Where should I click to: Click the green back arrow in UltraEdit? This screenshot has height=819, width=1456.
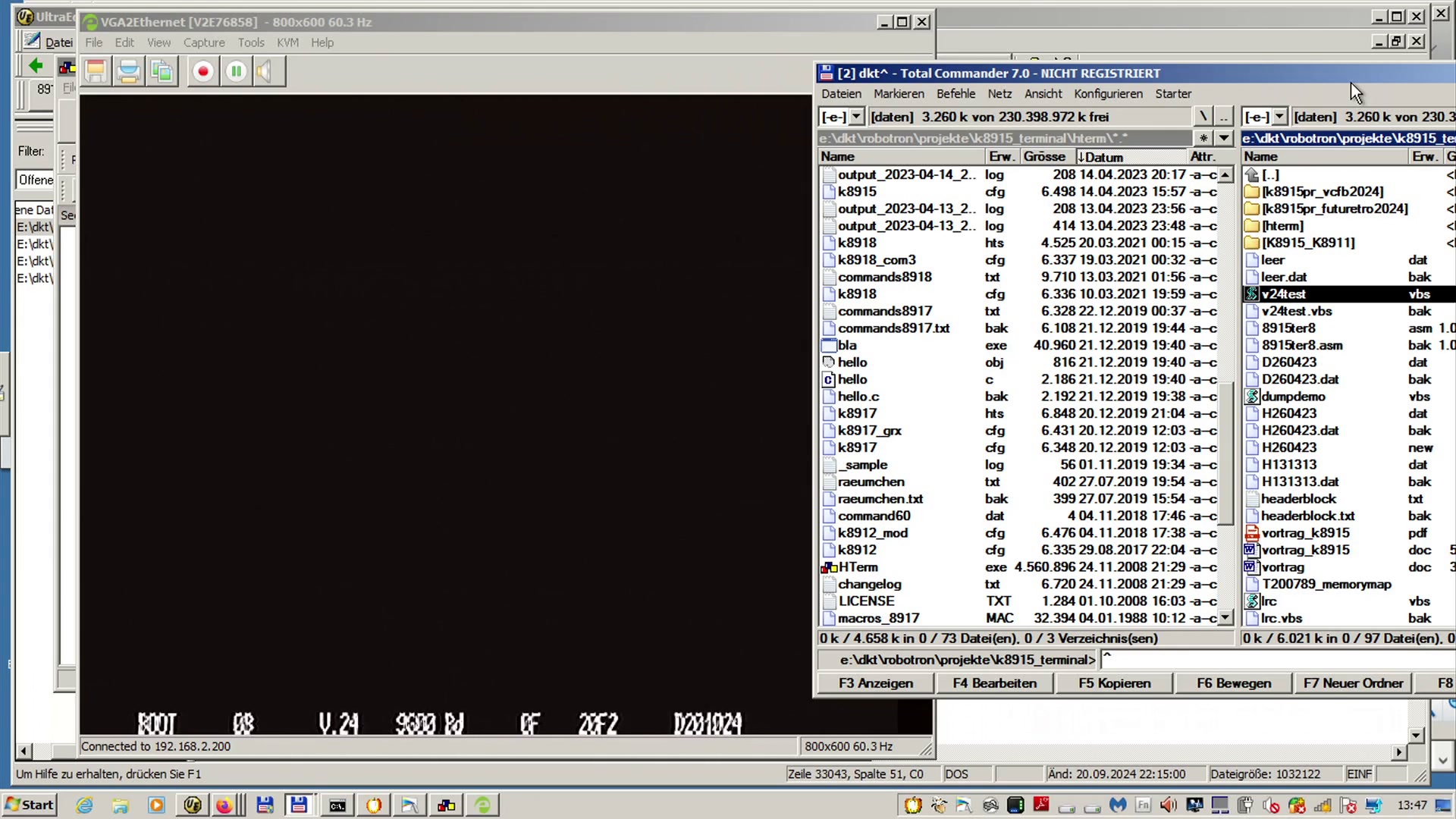(35, 66)
